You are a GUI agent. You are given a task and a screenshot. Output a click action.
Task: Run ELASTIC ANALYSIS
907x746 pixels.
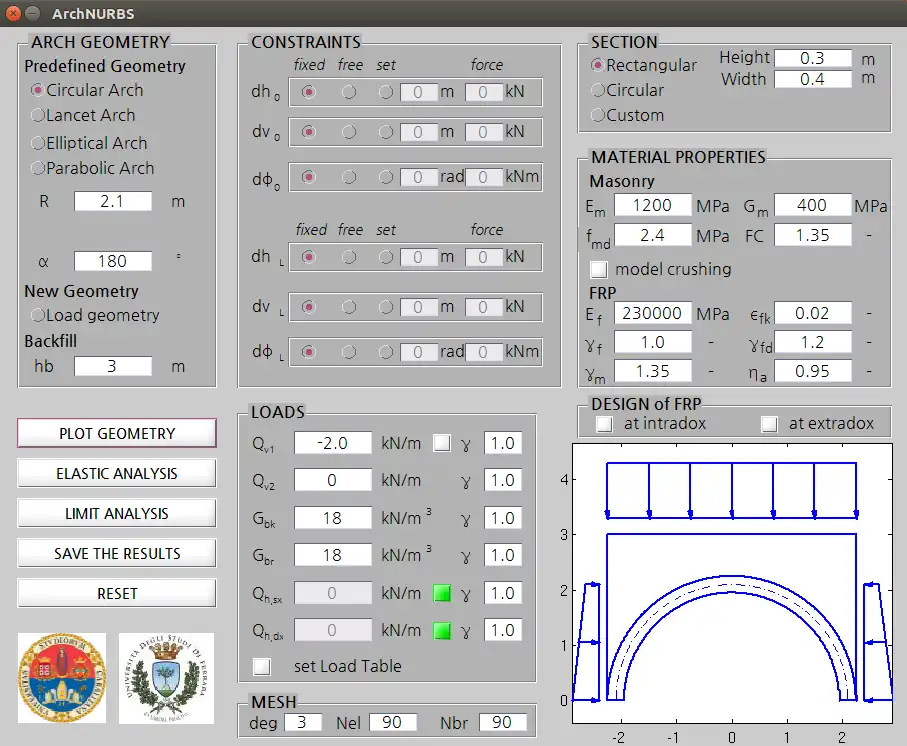coord(116,473)
